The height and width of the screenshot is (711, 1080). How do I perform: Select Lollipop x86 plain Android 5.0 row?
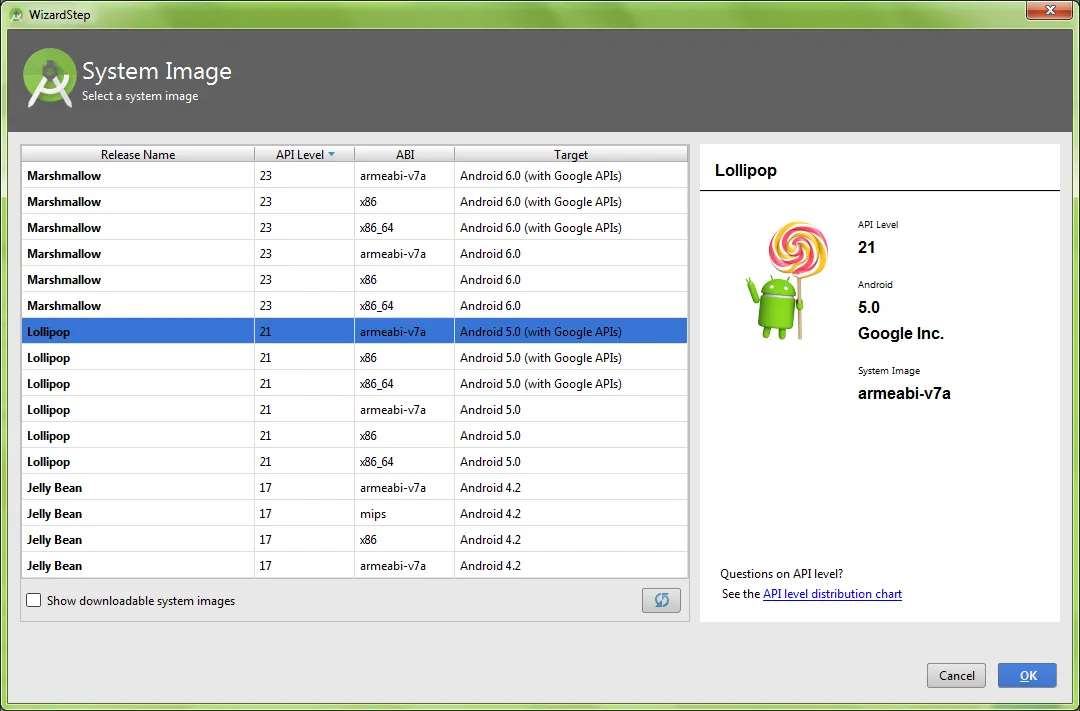355,435
